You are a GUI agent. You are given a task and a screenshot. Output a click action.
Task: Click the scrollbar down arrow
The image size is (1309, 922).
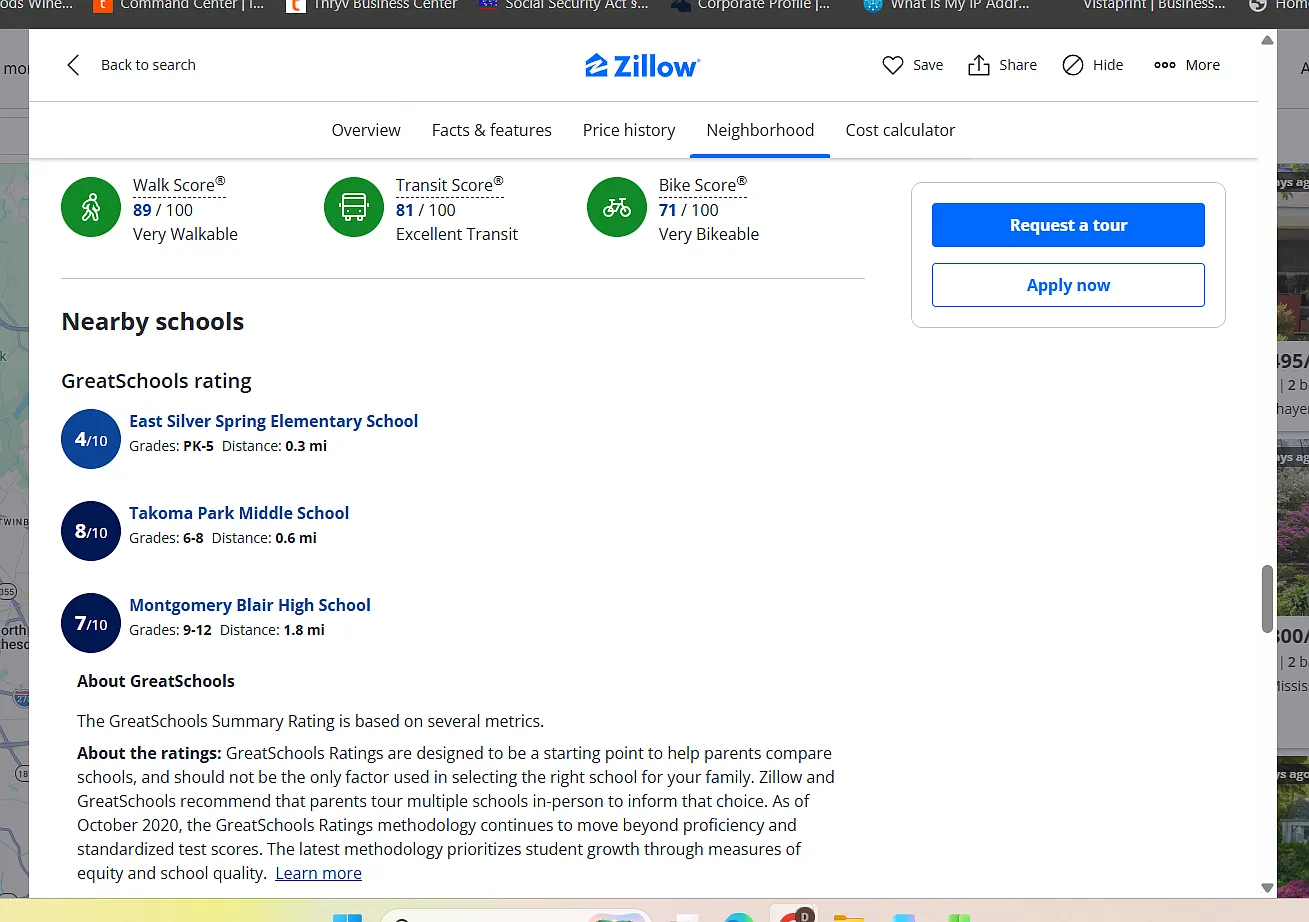pos(1267,887)
